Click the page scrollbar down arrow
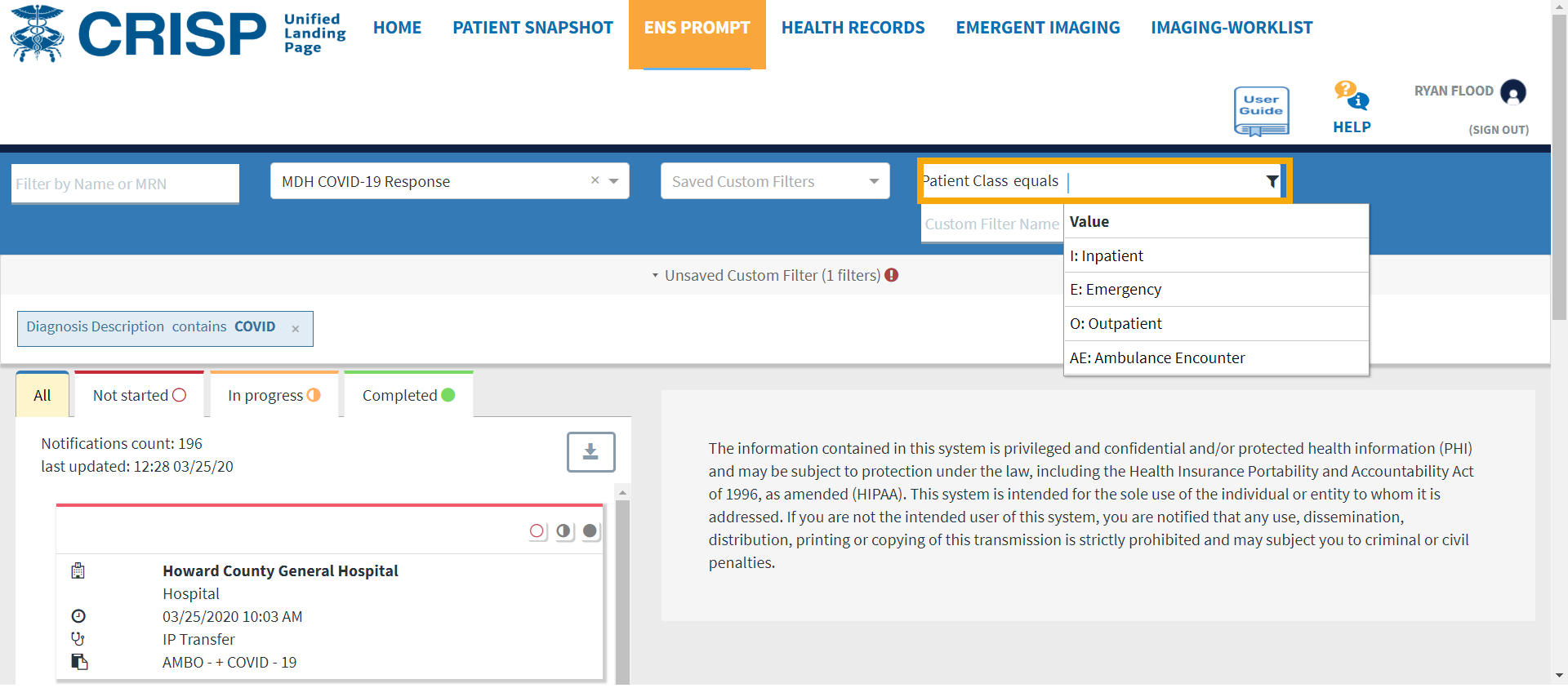 pyautogui.click(x=1559, y=676)
